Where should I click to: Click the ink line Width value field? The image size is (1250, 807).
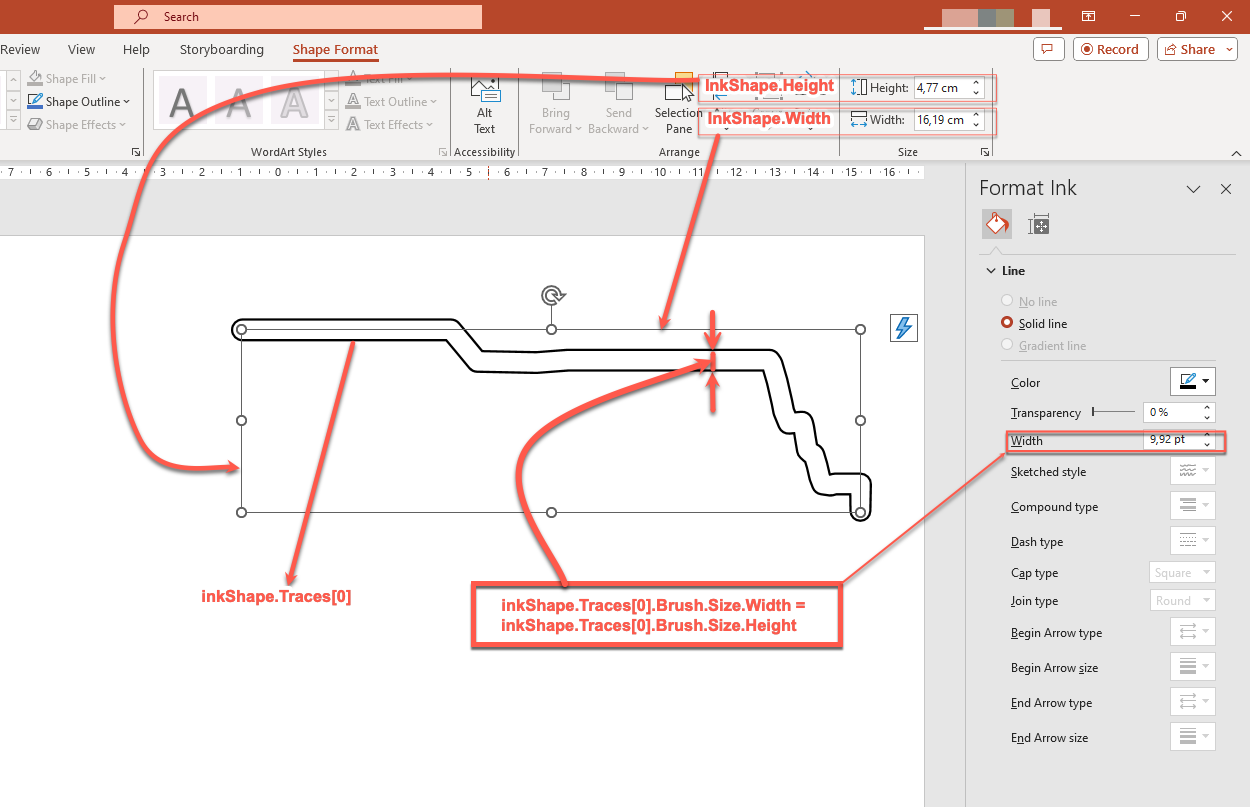(x=1168, y=440)
